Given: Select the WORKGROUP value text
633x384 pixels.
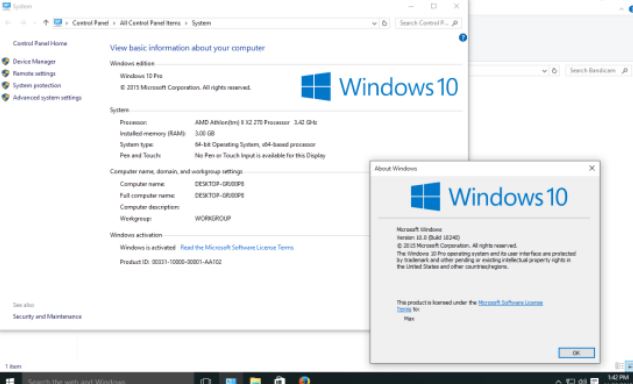Looking at the screenshot, I should (213, 218).
